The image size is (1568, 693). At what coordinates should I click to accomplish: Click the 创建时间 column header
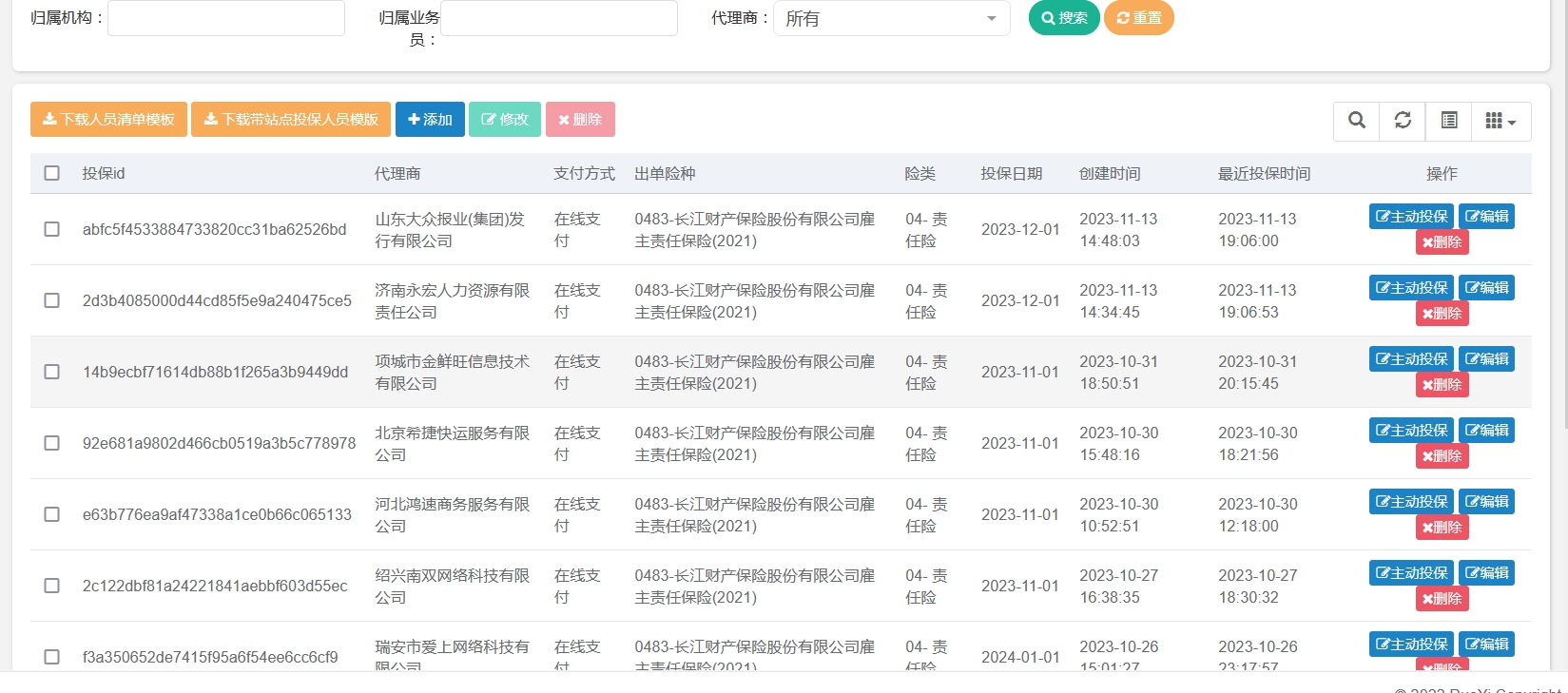click(x=1110, y=173)
